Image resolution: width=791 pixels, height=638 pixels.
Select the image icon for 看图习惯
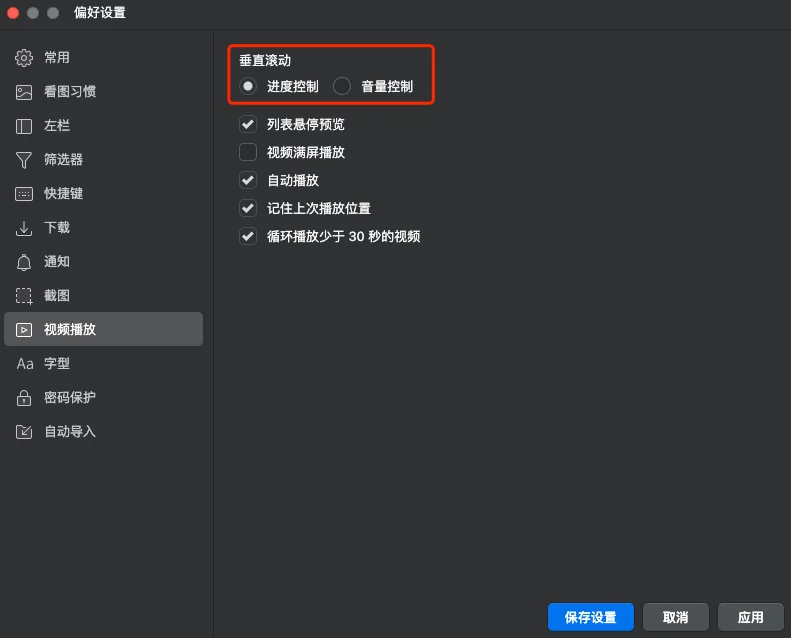24,92
